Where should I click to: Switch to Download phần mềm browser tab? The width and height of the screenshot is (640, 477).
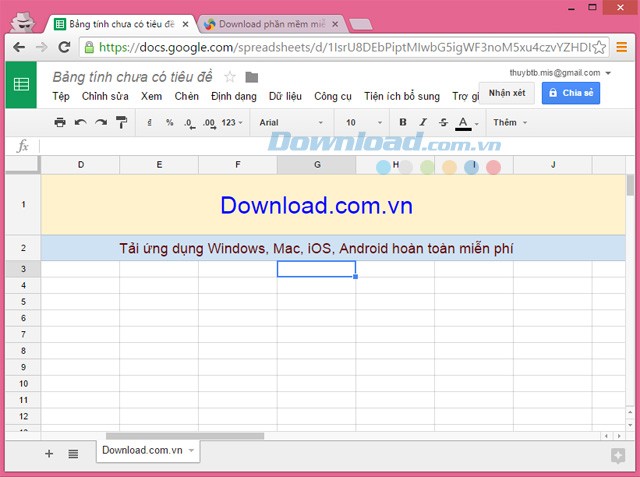click(x=271, y=24)
